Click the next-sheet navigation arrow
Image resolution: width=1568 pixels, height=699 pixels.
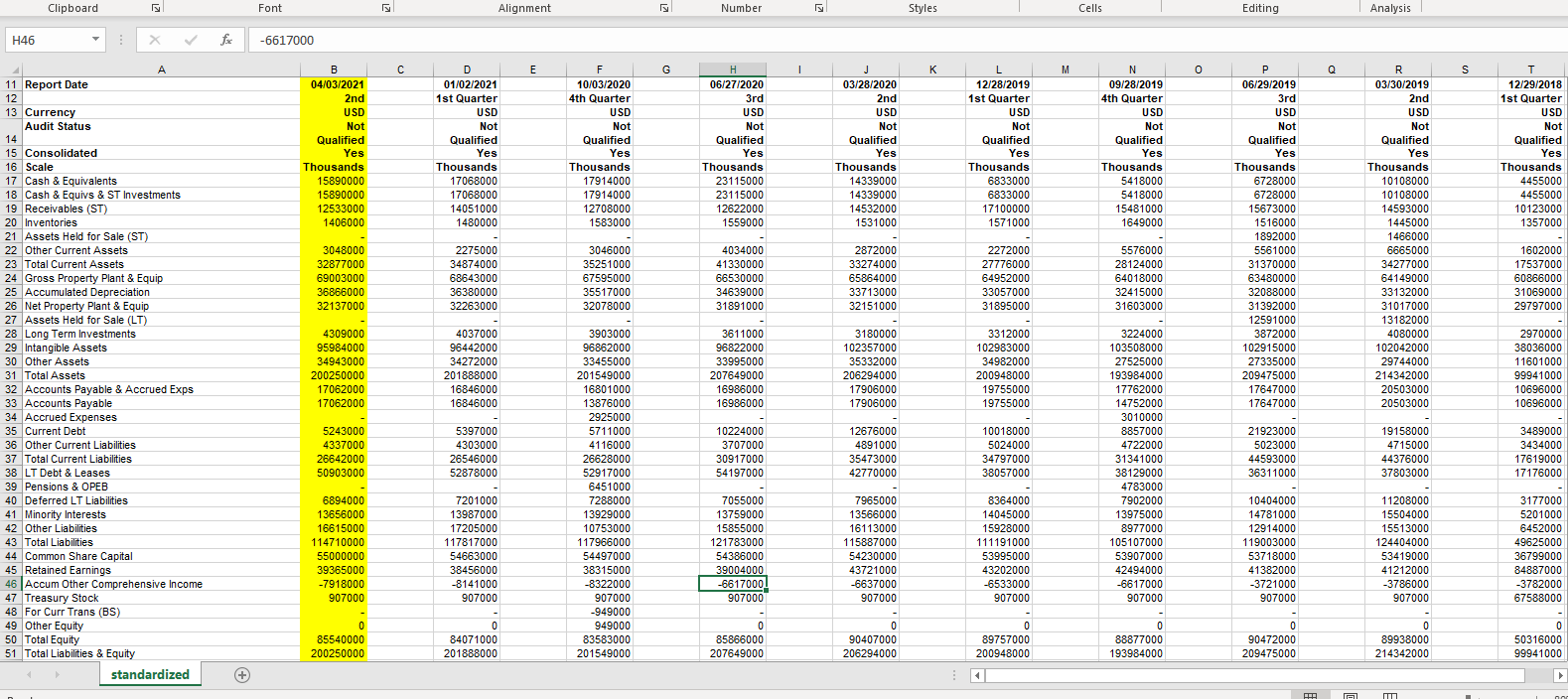coord(57,674)
